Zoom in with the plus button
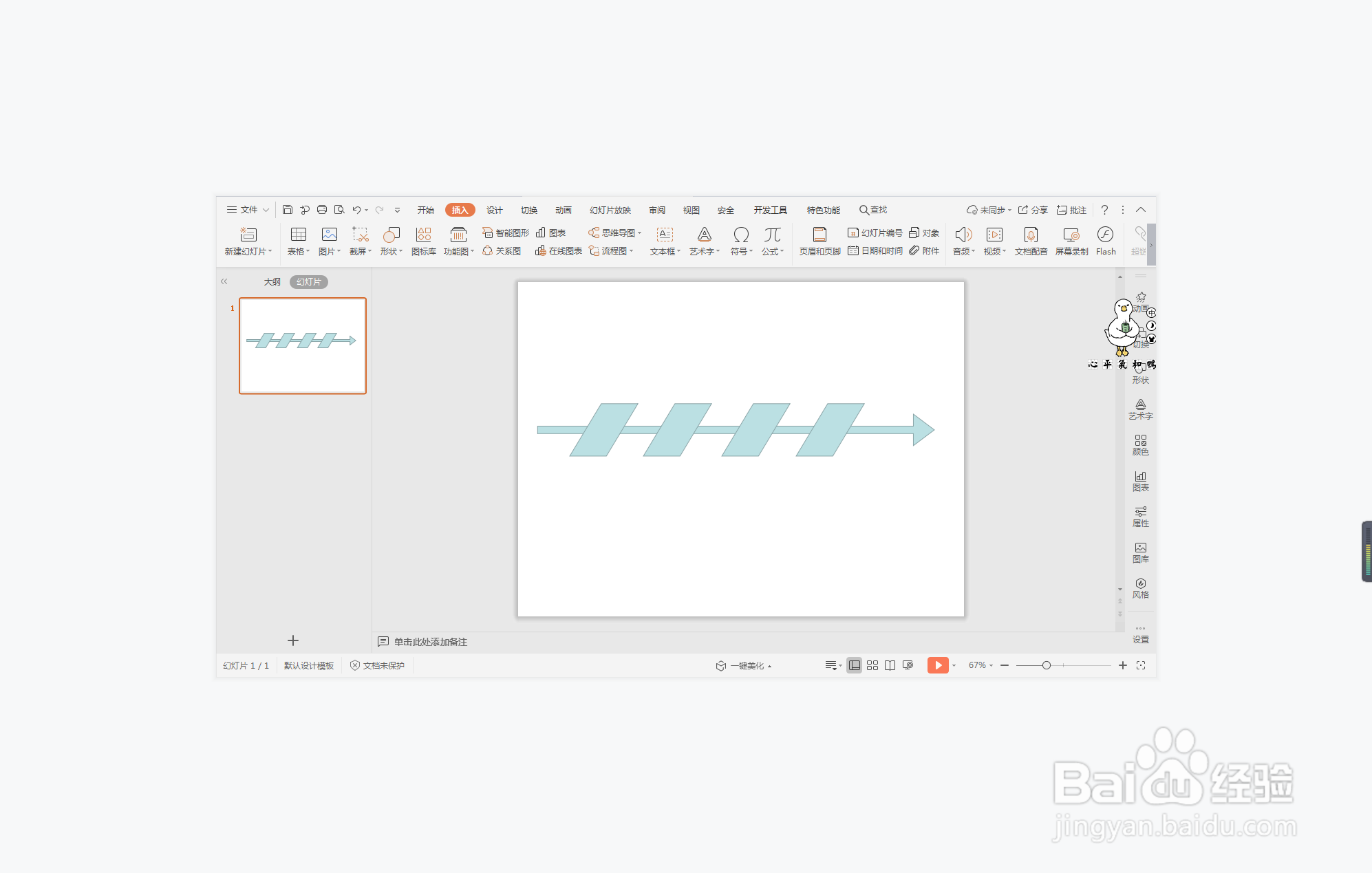The height and width of the screenshot is (873, 1372). point(1122,665)
